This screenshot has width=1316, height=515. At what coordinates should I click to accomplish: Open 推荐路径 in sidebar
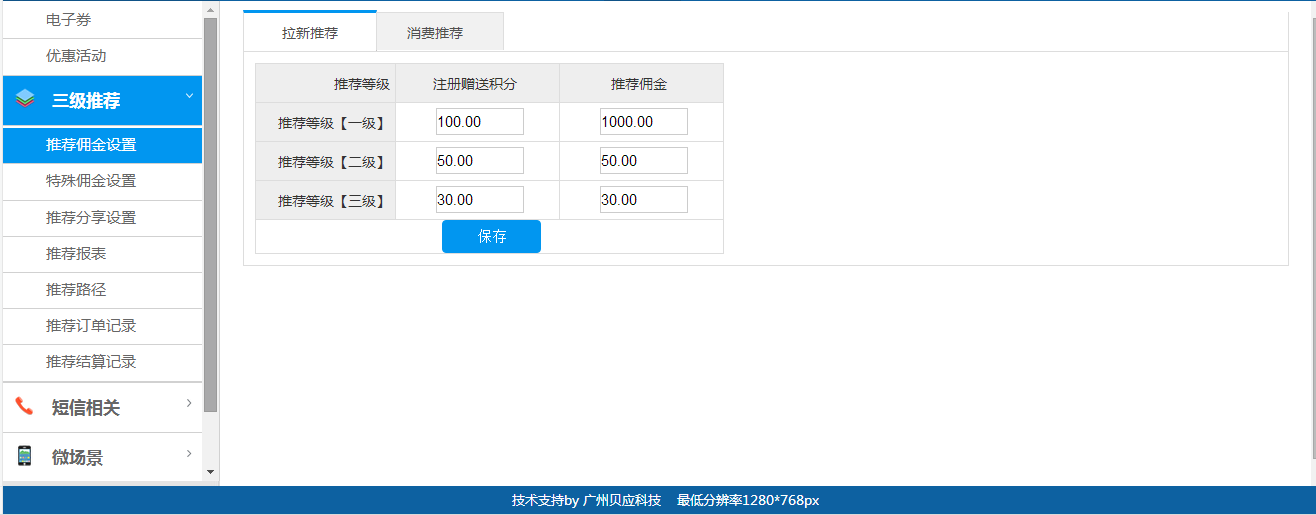coord(102,290)
